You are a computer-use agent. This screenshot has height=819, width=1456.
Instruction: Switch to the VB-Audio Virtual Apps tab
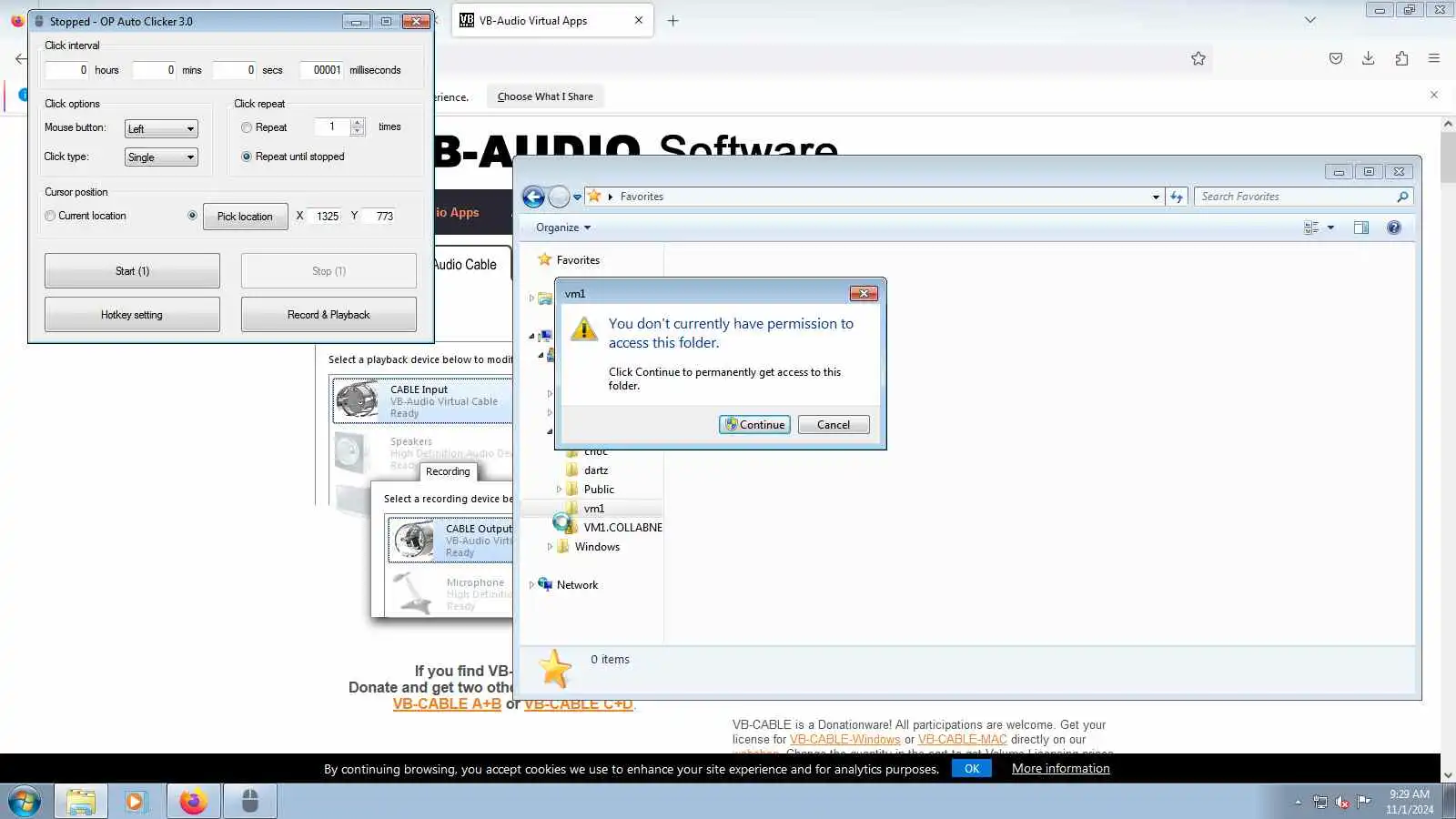(x=553, y=20)
